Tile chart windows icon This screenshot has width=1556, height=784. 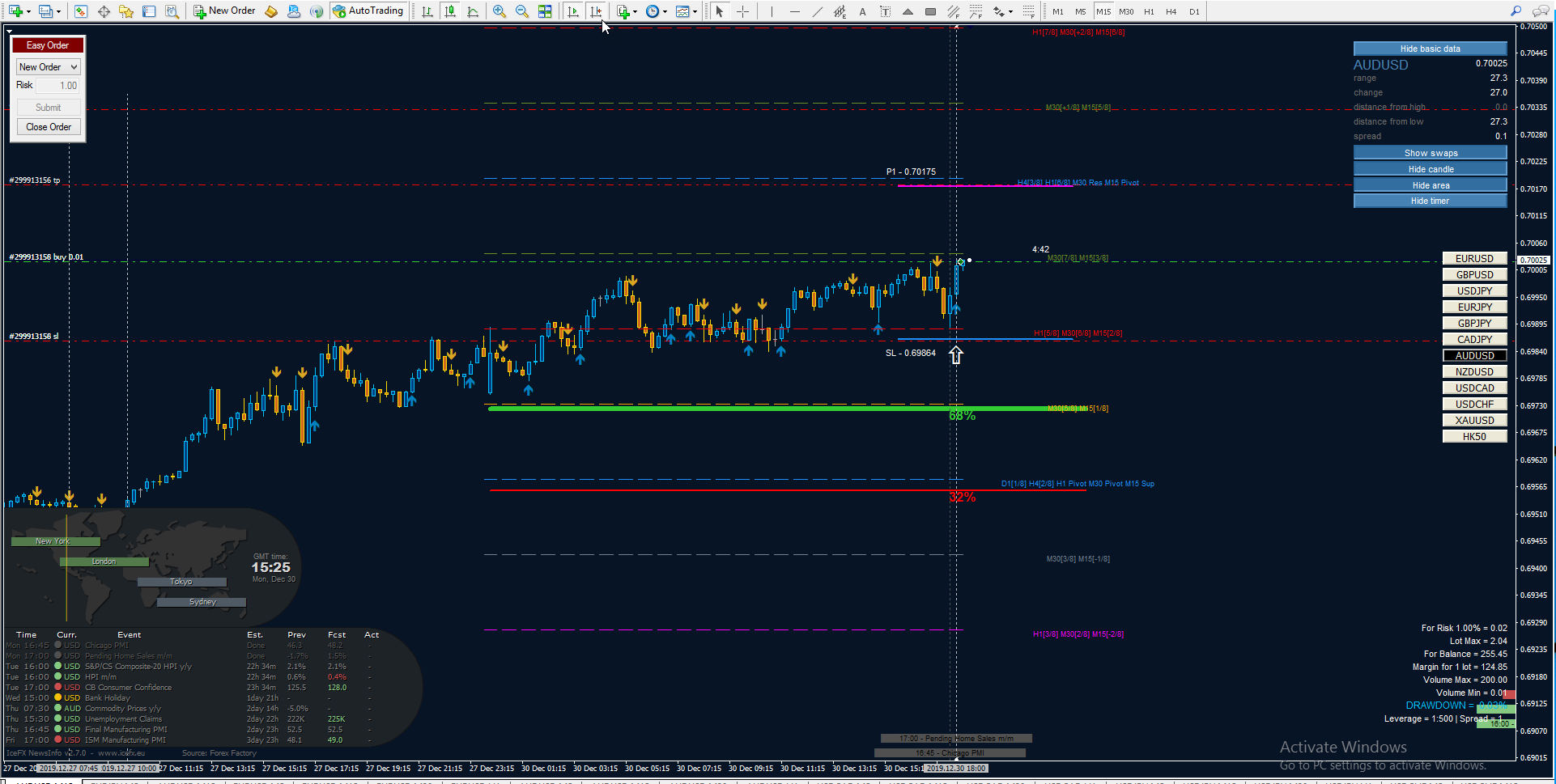[x=545, y=11]
